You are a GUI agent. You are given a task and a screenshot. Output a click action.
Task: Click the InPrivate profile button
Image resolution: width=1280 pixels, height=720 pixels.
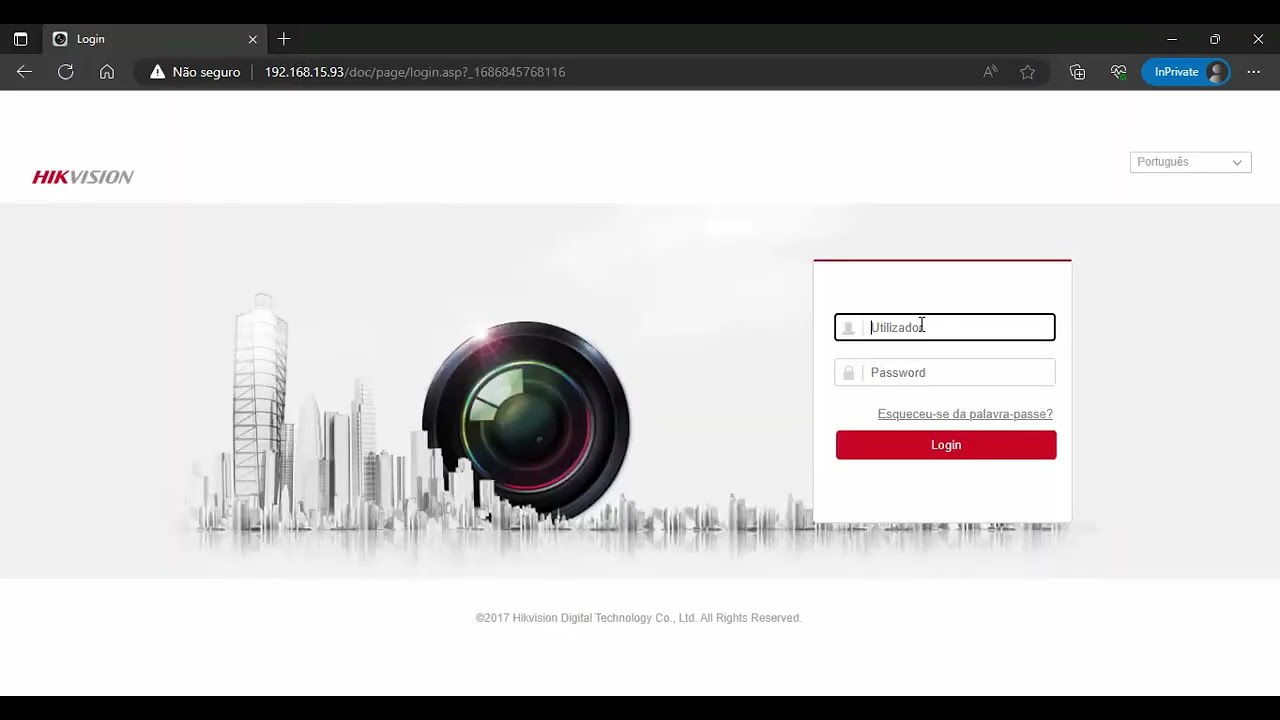1186,72
